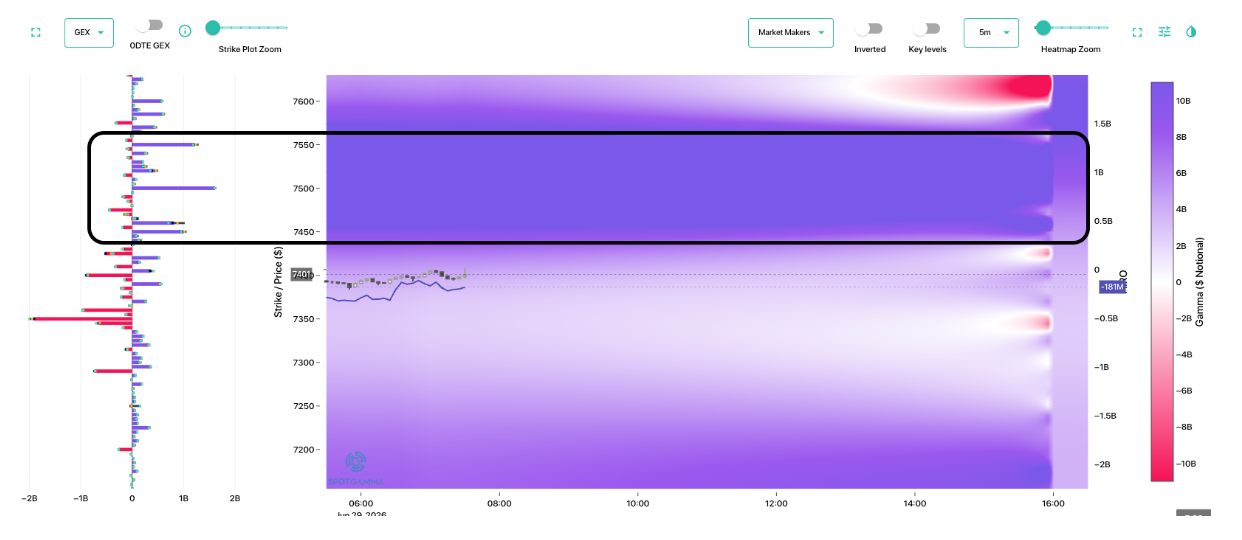
Task: Expand the strike plot to fullscreen
Action: [36, 32]
